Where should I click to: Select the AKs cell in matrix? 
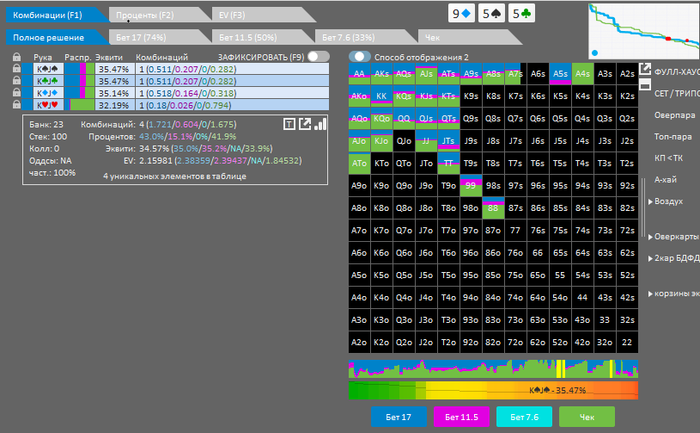[x=382, y=74]
